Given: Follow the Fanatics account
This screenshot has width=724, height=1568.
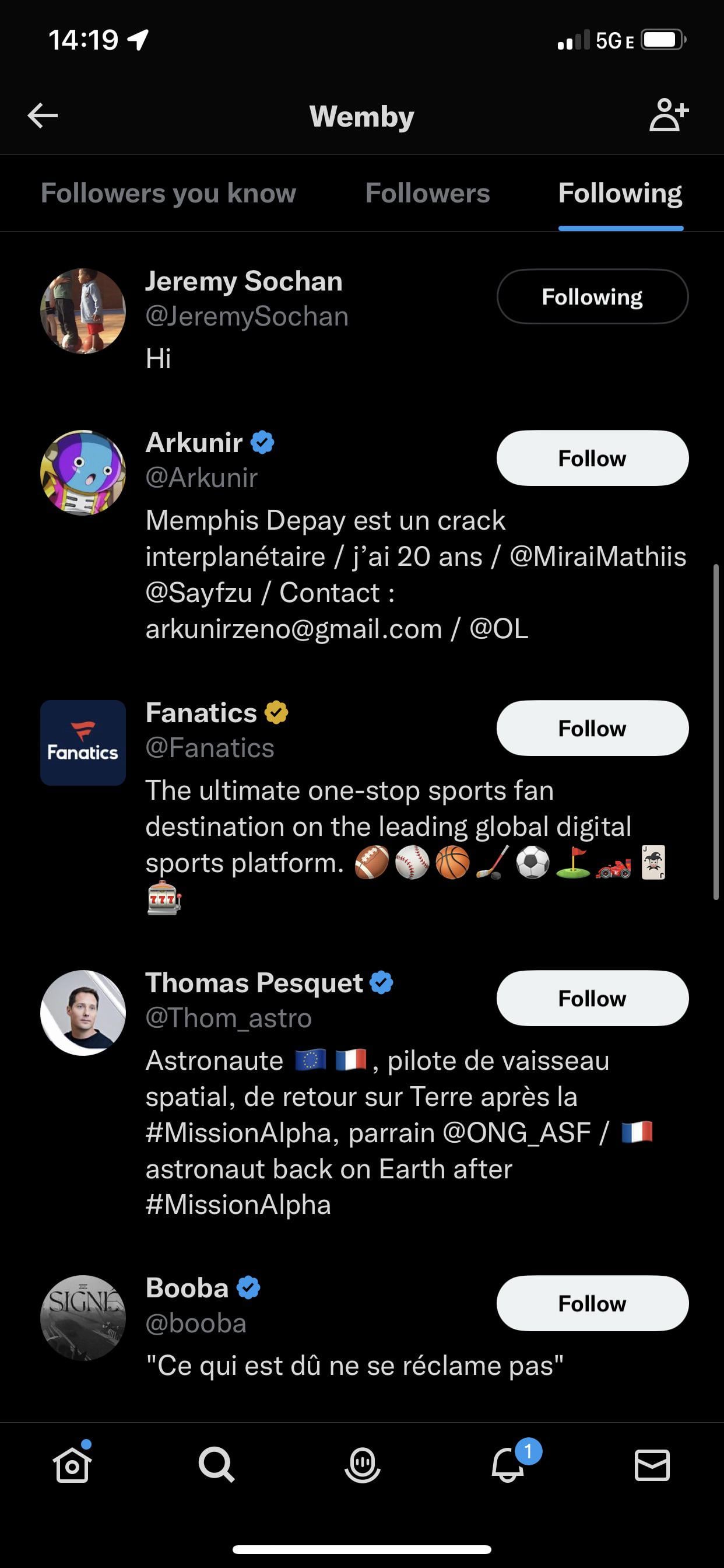Looking at the screenshot, I should pyautogui.click(x=592, y=728).
